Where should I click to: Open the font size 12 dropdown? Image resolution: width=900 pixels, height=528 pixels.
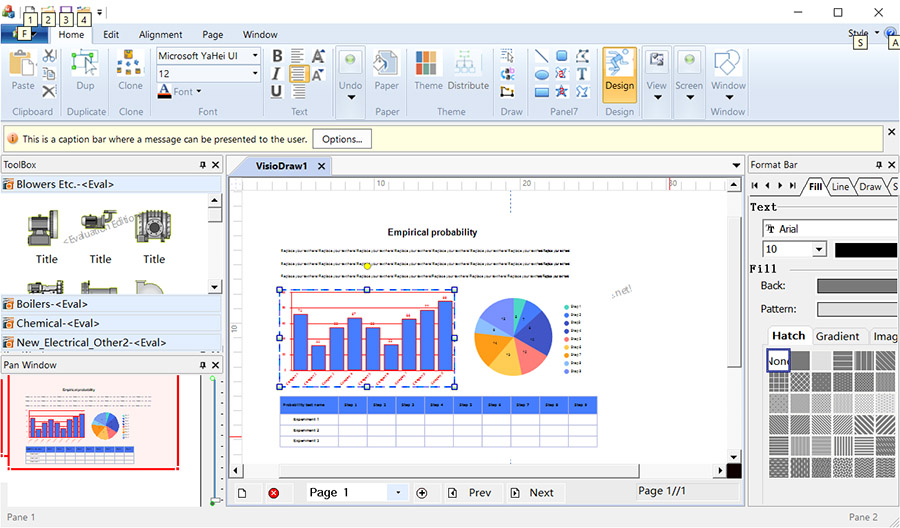tap(255, 73)
